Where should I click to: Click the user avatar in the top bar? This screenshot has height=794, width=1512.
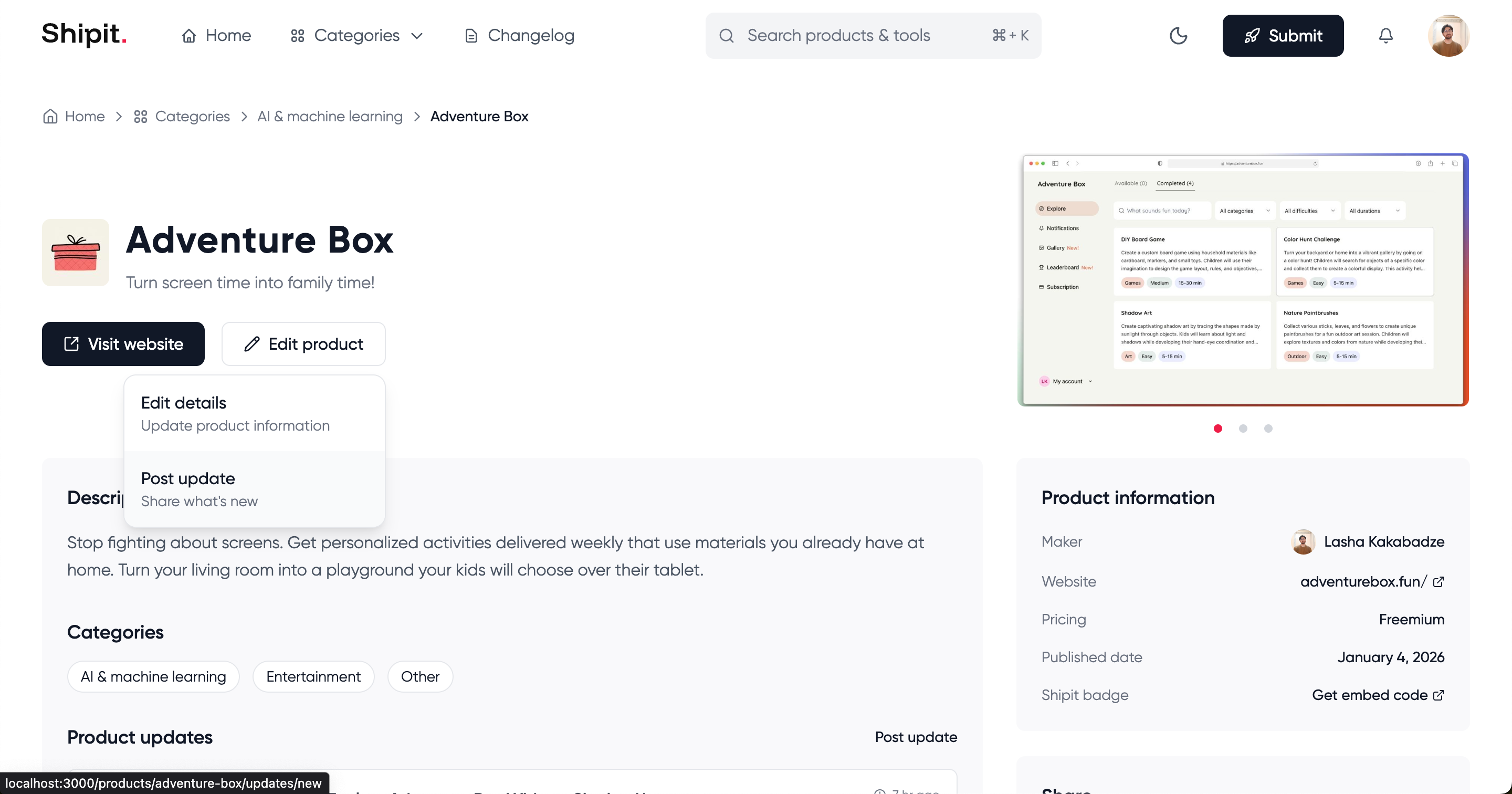click(x=1448, y=36)
